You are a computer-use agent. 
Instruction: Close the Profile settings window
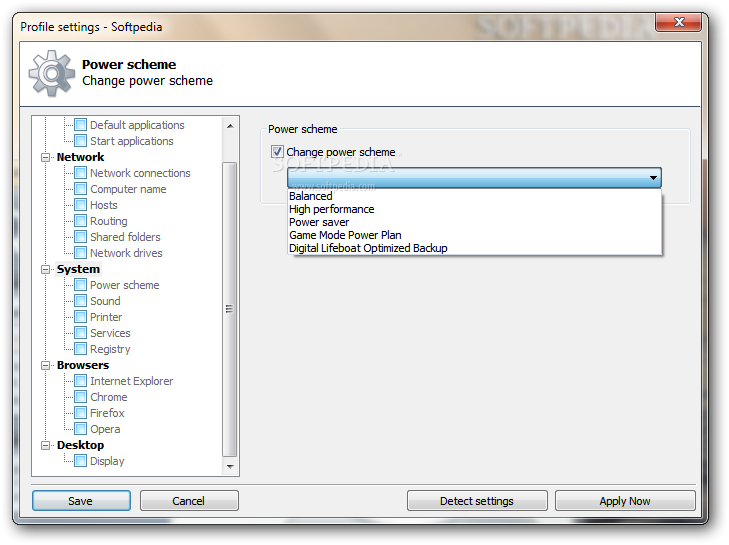(678, 22)
